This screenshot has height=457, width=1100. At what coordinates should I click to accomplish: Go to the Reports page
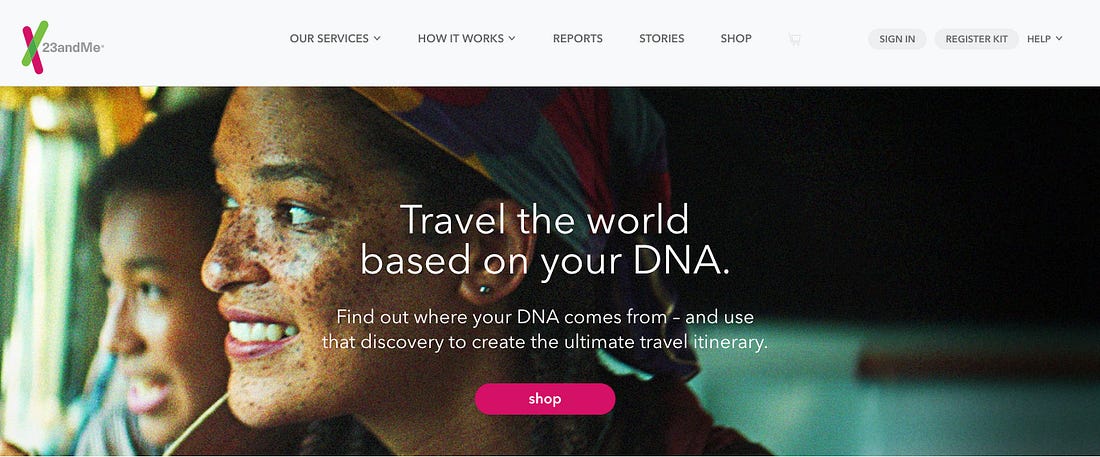577,39
